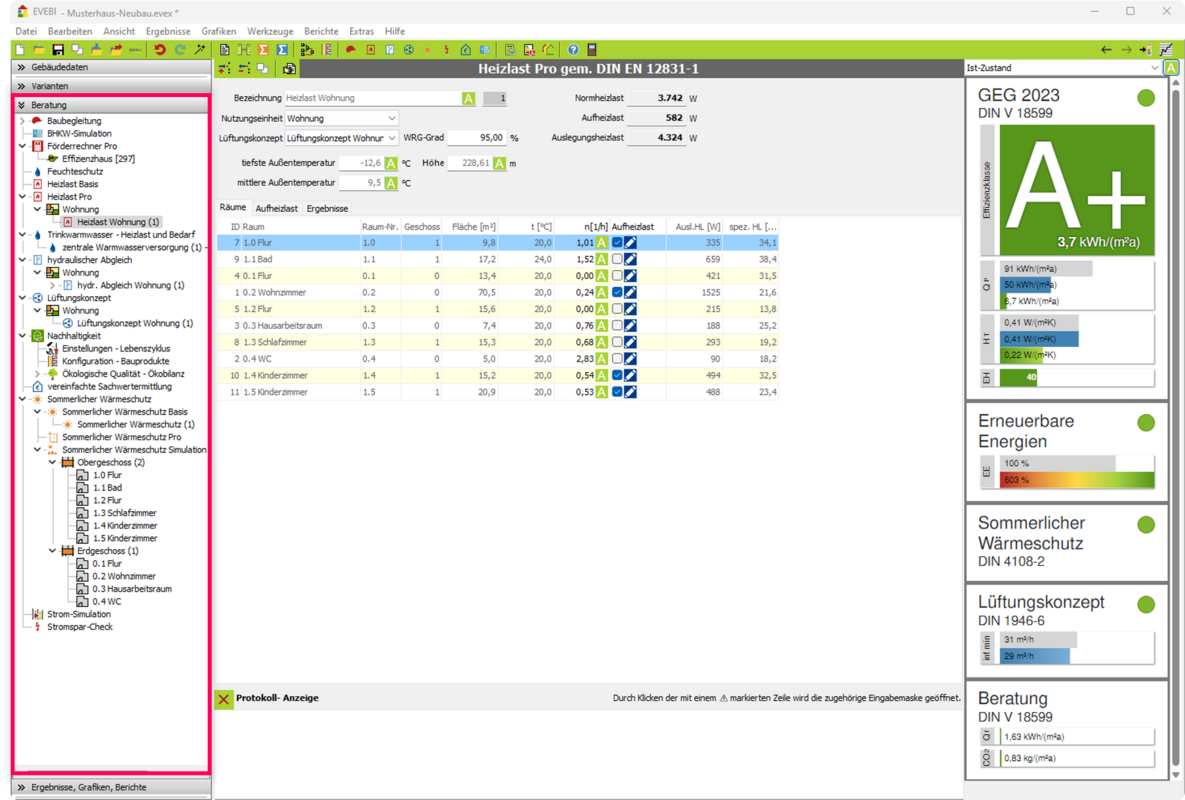This screenshot has height=800, width=1185.
Task: Open the Strom-Simulation tree entry
Action: [x=78, y=614]
